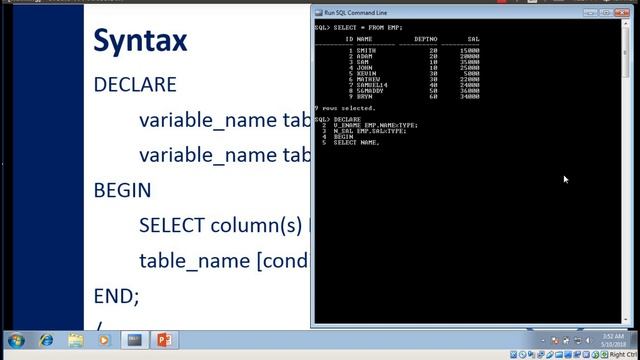This screenshot has height=360, width=640.
Task: Click the DEPTNO column header
Action: (426, 39)
